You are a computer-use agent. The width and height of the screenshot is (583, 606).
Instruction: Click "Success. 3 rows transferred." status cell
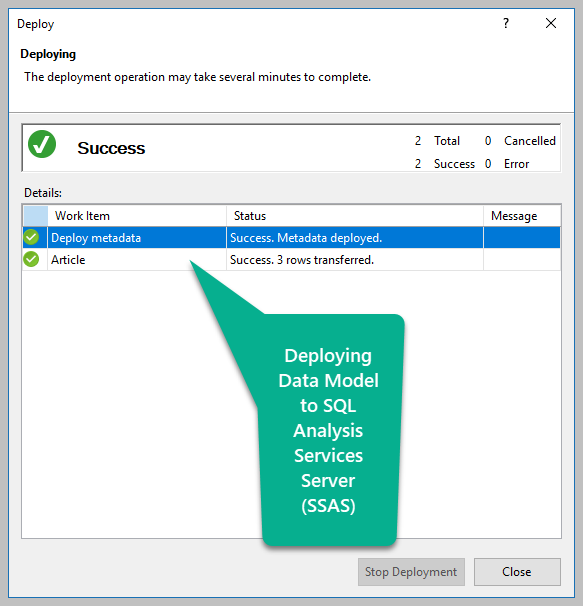pyautogui.click(x=355, y=260)
